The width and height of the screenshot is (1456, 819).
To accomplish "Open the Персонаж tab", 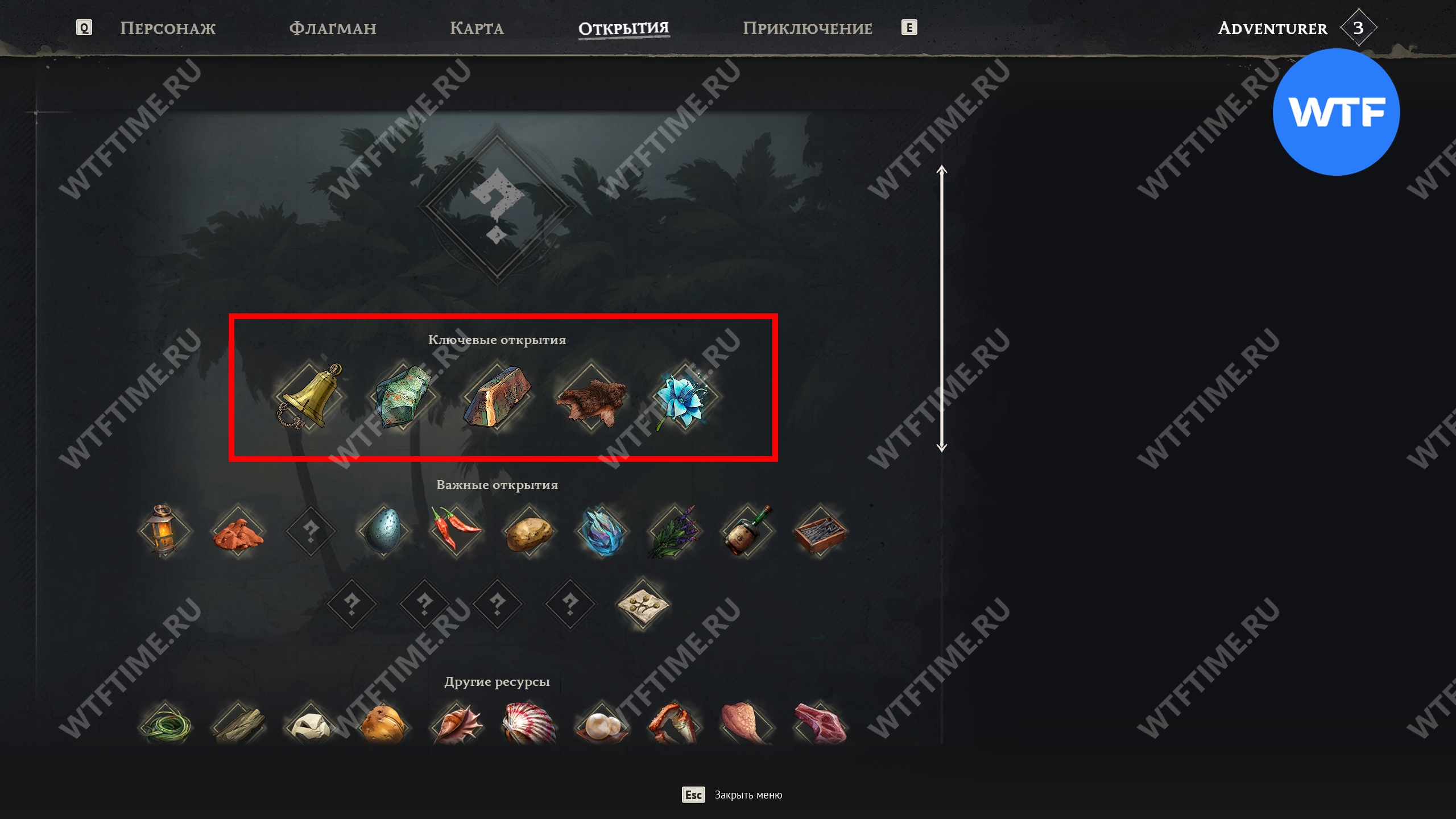I will pyautogui.click(x=168, y=28).
